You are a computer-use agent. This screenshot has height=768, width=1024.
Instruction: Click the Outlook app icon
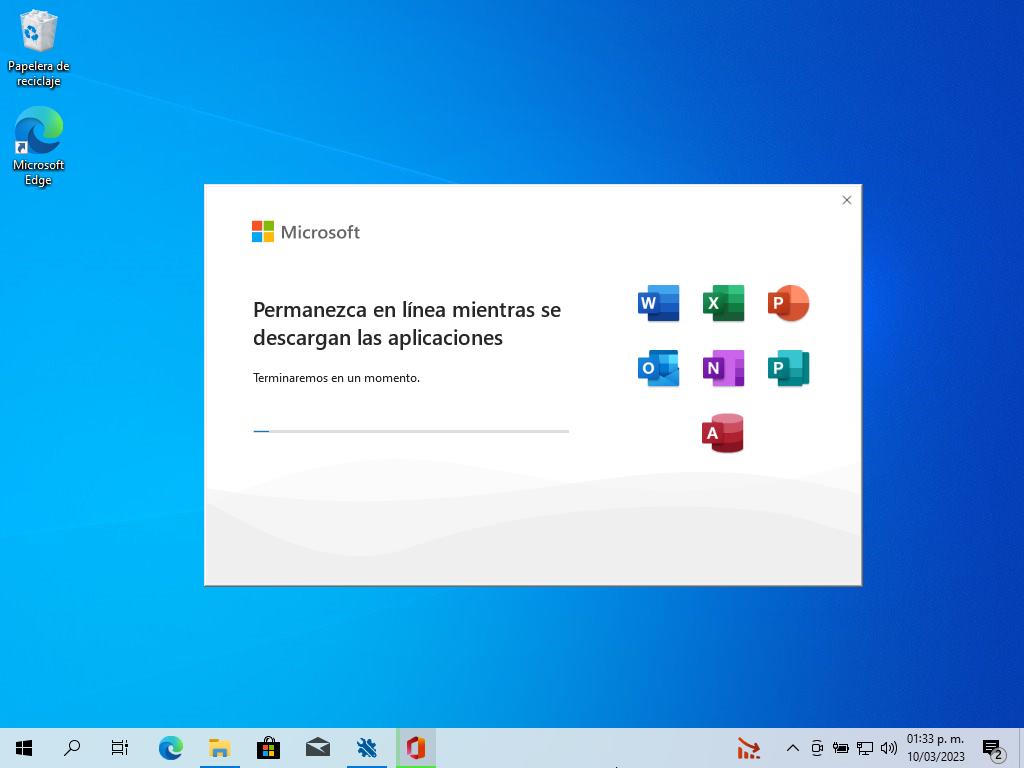(658, 368)
